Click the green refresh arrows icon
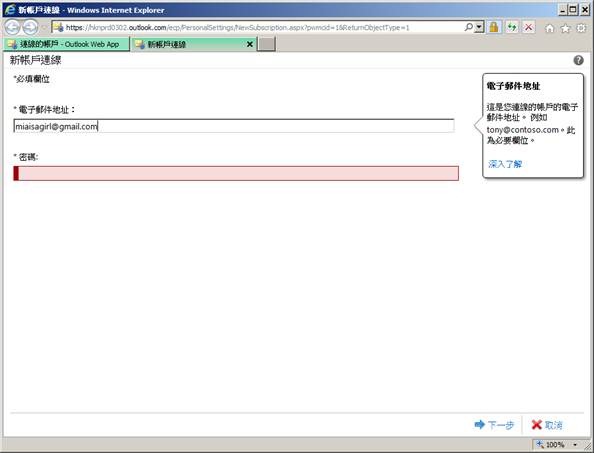This screenshot has width=594, height=453. [511, 27]
